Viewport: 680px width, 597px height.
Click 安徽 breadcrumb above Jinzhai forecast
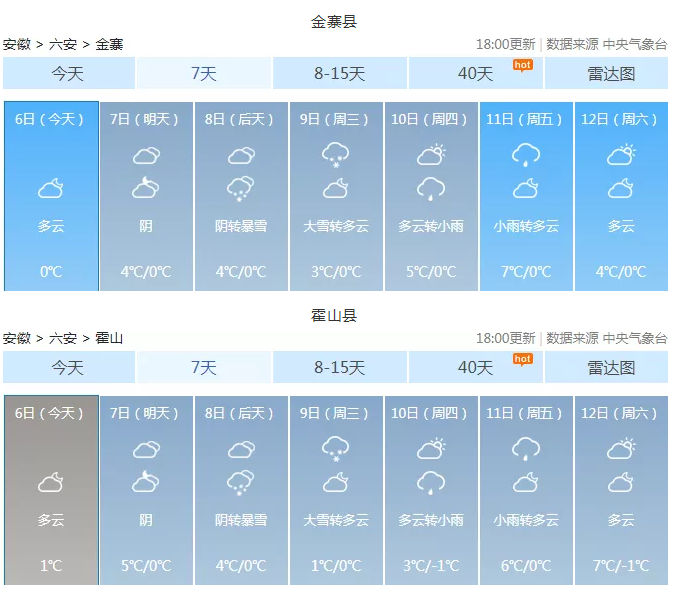[x=16, y=44]
